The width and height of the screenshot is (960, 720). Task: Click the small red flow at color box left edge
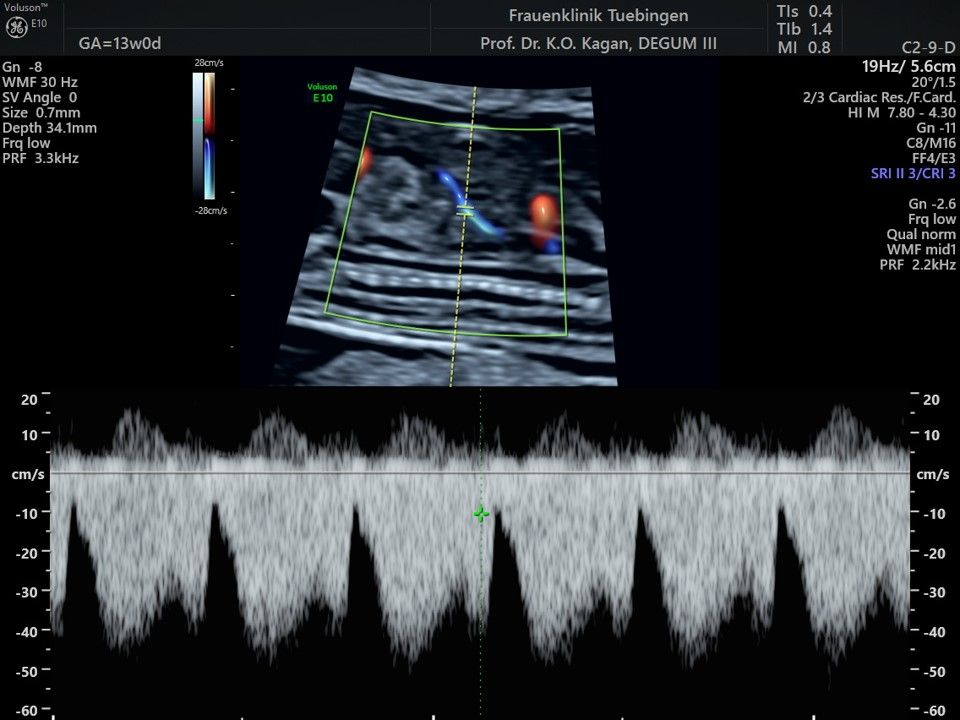(x=366, y=160)
